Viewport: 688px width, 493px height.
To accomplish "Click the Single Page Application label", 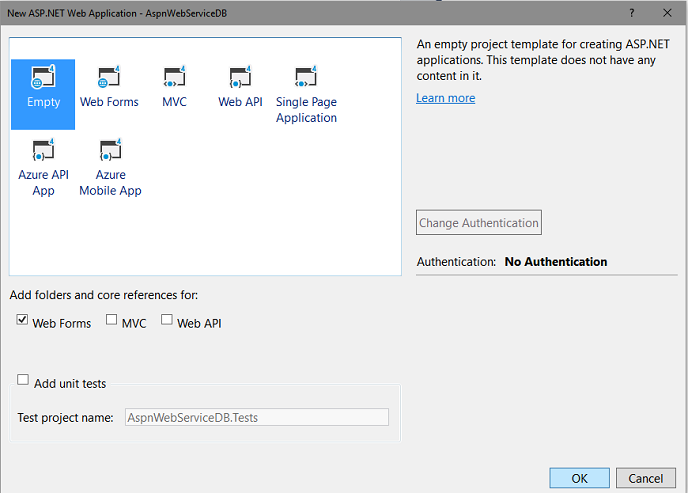I will pyautogui.click(x=306, y=110).
